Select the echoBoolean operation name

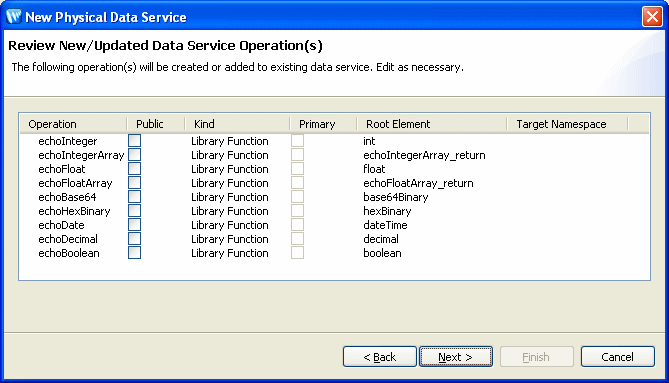click(69, 253)
